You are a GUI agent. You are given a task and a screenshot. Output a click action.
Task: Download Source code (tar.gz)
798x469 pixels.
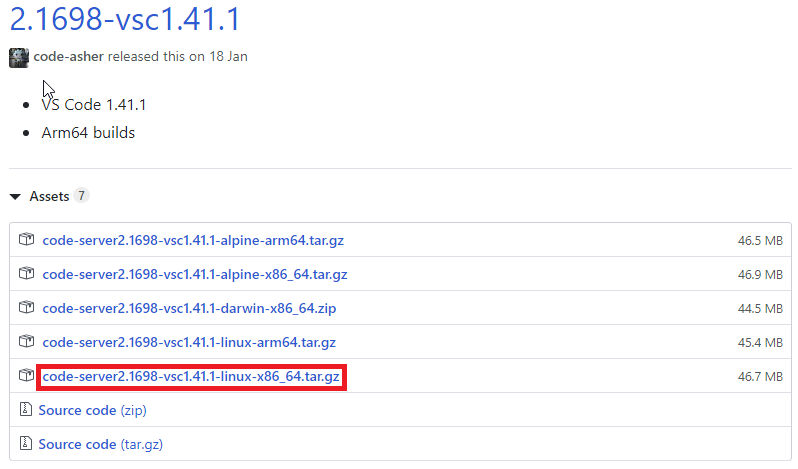(x=101, y=444)
